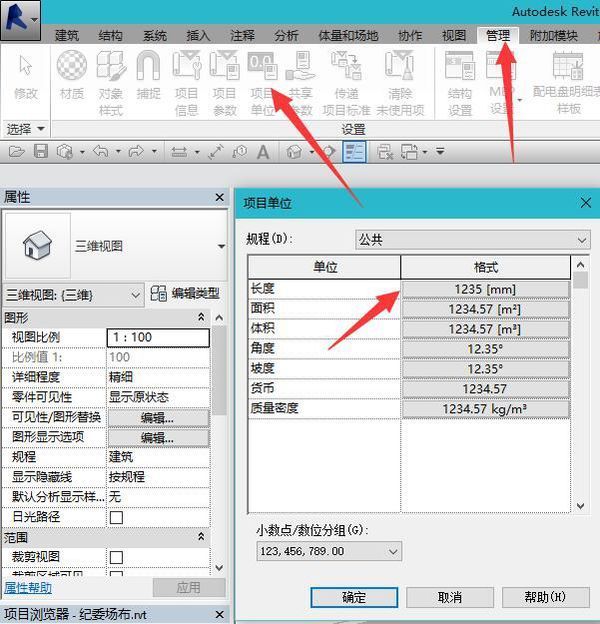
Task: Open the 小数点/数位分组 dropdown
Action: click(x=328, y=551)
